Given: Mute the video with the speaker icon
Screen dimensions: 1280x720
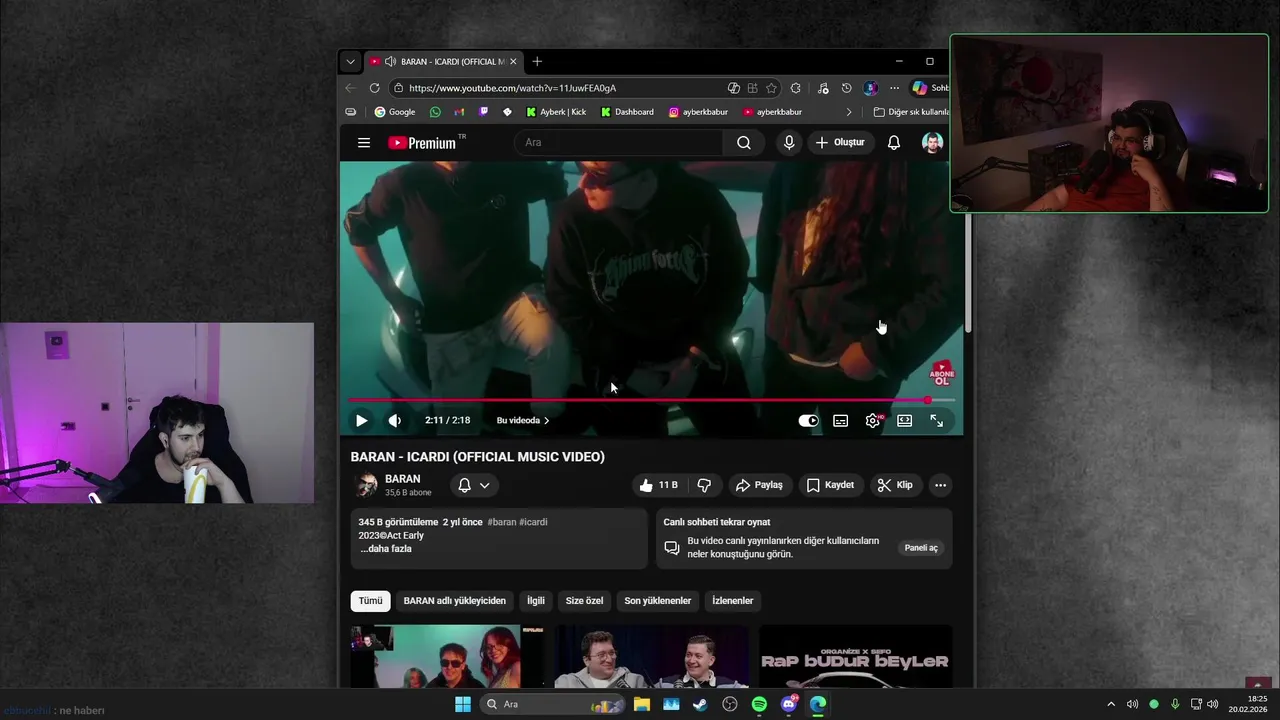Looking at the screenshot, I should pos(395,421).
